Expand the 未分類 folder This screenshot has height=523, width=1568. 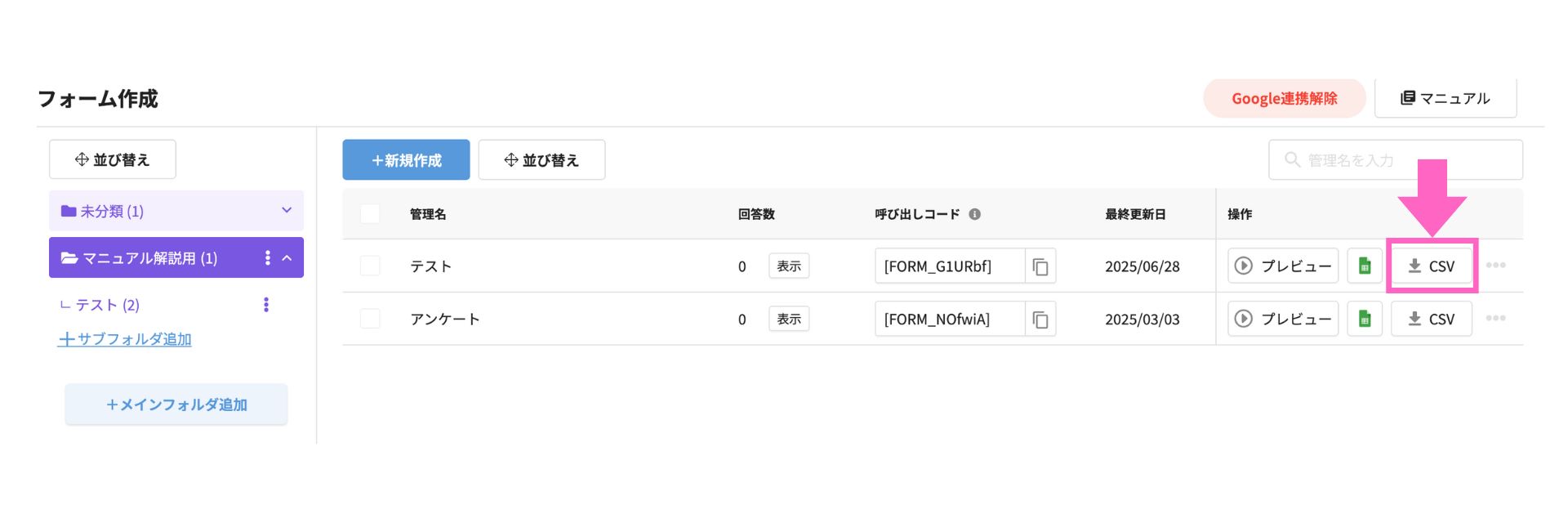pyautogui.click(x=287, y=211)
